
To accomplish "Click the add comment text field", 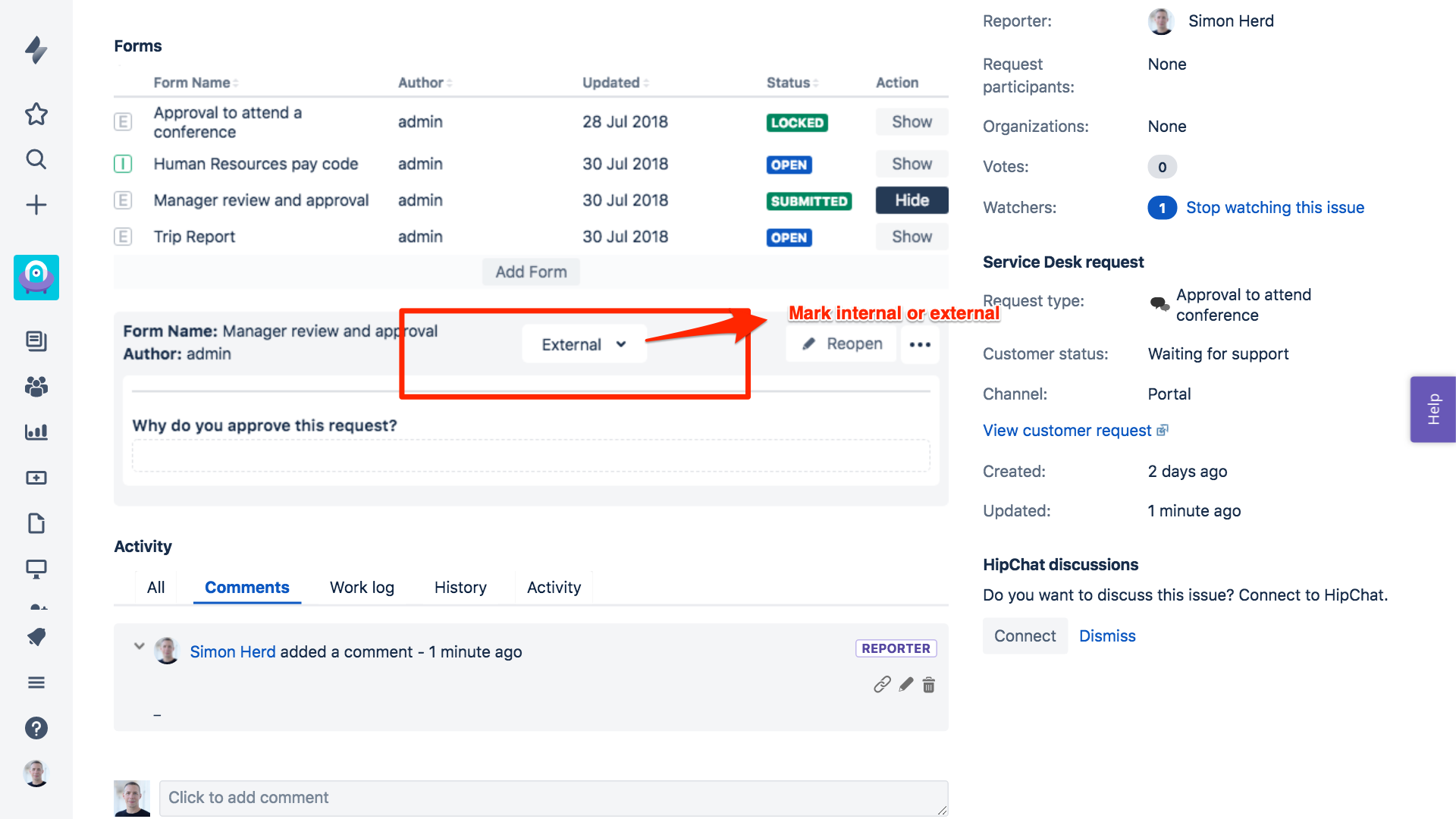I will [553, 798].
